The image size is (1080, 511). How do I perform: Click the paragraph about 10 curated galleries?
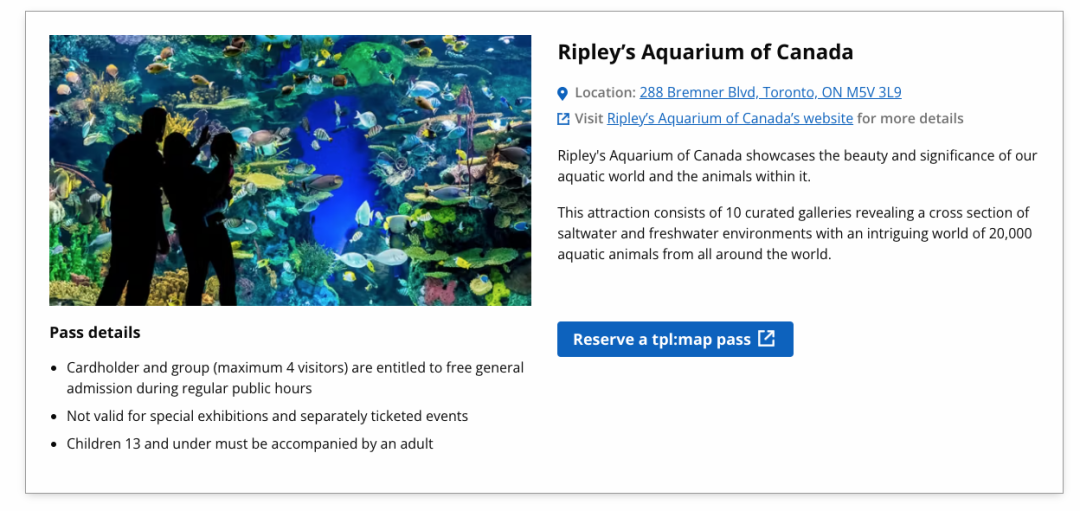(x=795, y=233)
